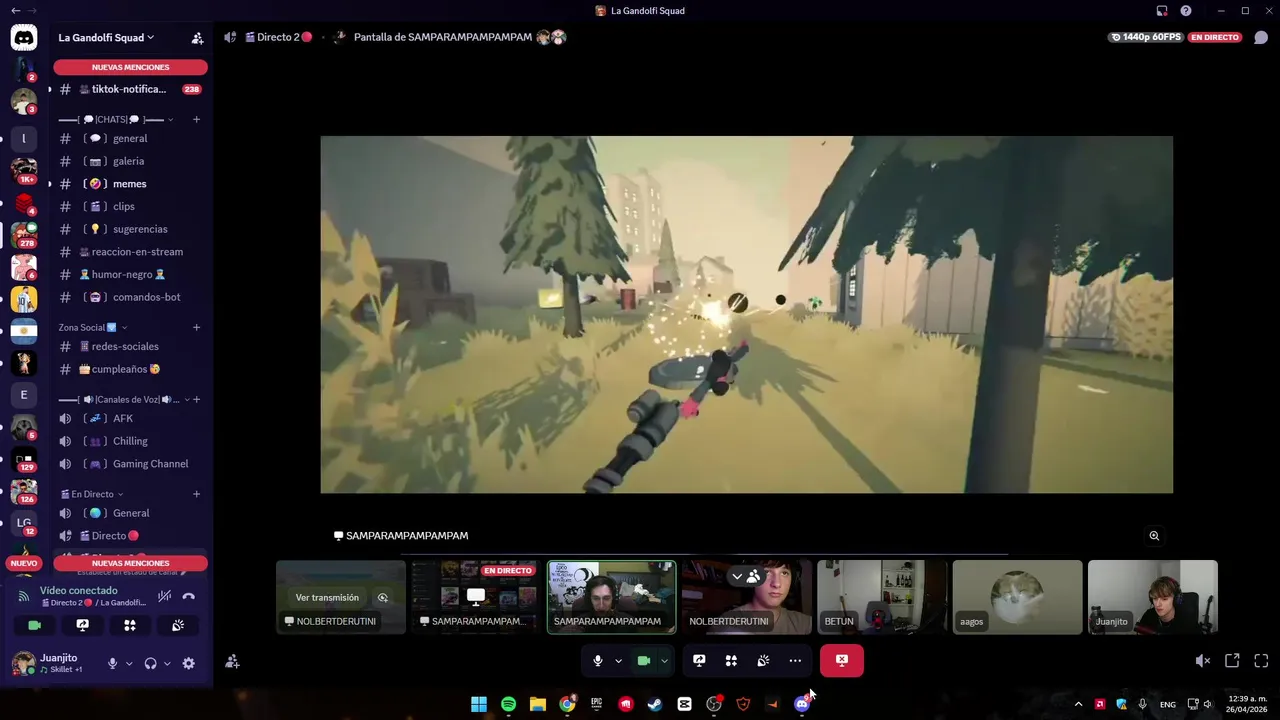Toggle noise suppression in the voice panel
This screenshot has height=720, width=1280.
click(x=164, y=596)
